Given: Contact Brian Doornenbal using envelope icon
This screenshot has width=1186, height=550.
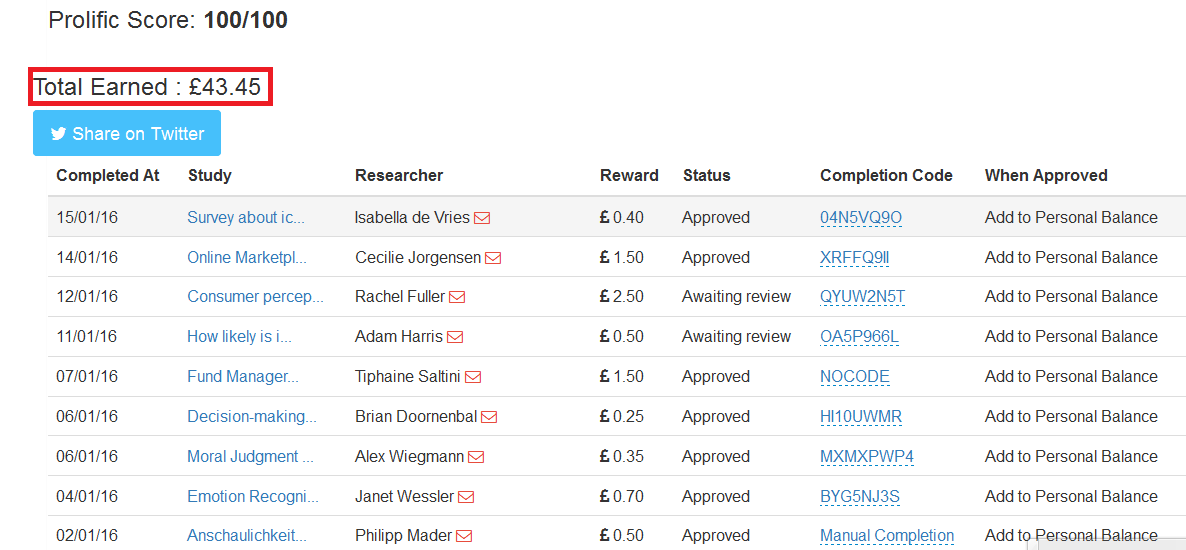Looking at the screenshot, I should point(489,417).
